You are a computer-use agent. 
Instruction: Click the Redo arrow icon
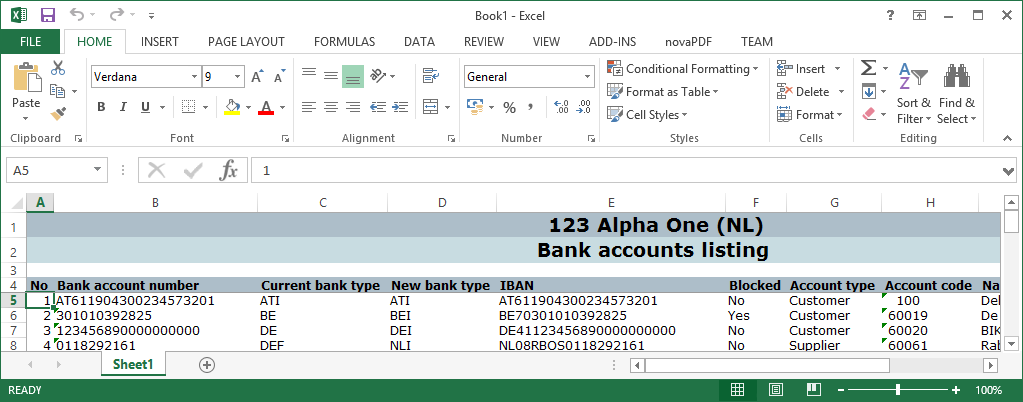[x=117, y=15]
